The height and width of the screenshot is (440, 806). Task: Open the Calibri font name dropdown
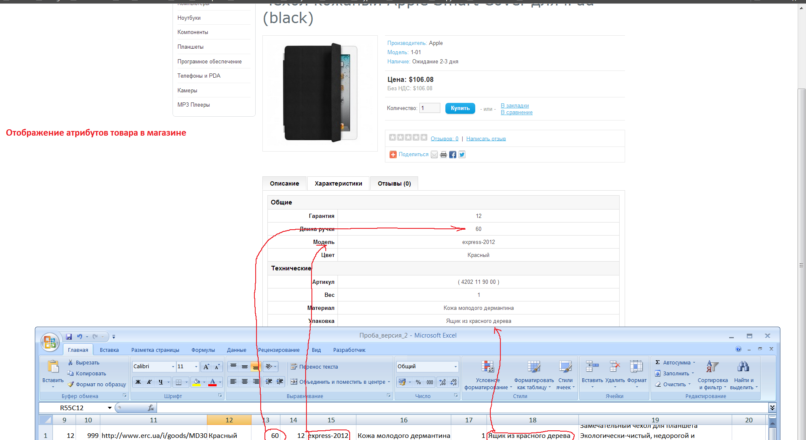173,366
